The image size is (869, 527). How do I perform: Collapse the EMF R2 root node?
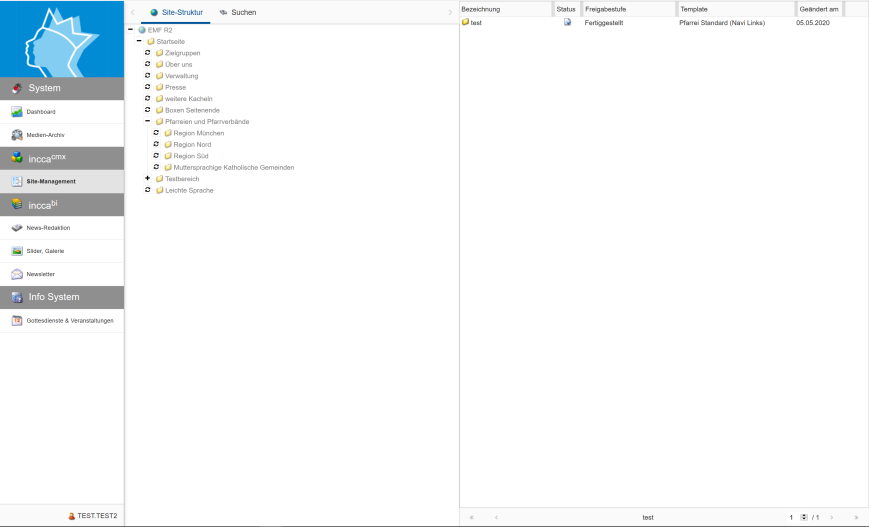[131, 30]
